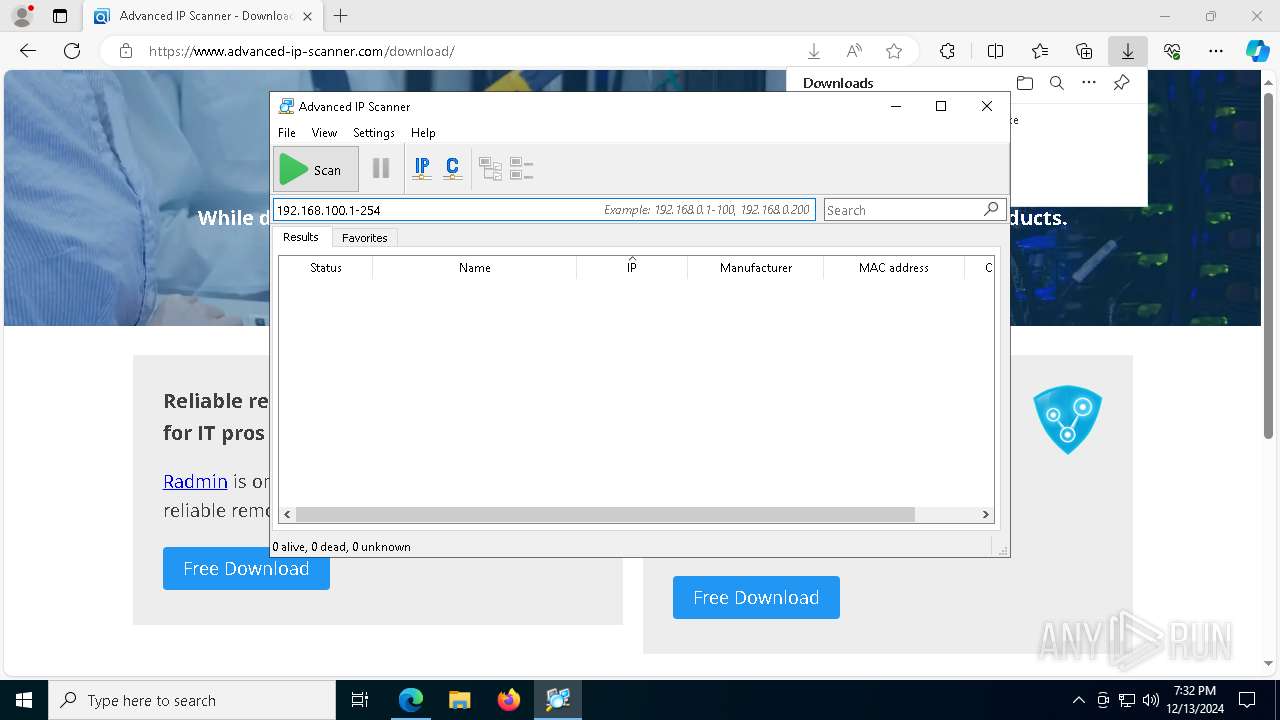Click the IP range toolbar icon
1280x720 pixels.
coord(422,169)
